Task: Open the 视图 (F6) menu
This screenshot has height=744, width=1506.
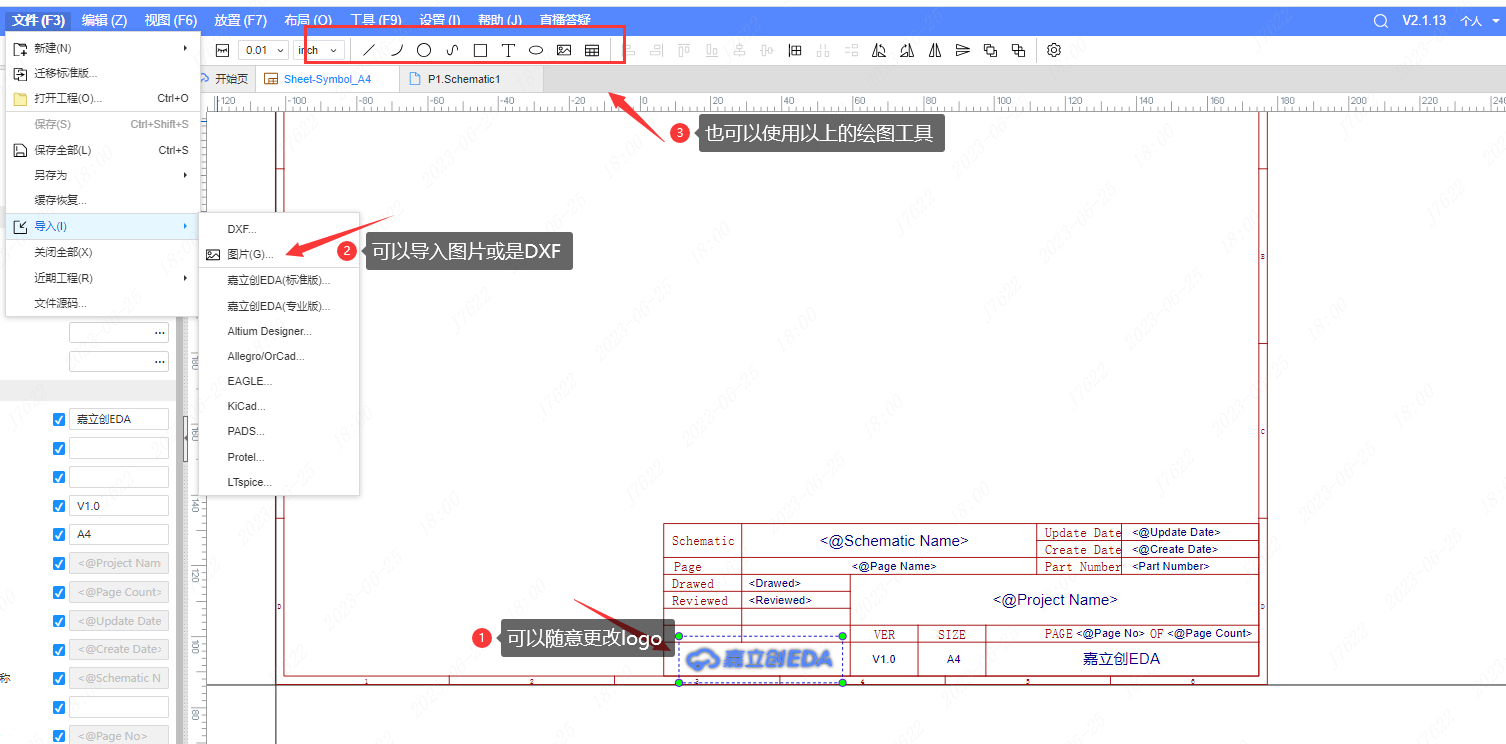Action: click(x=170, y=20)
